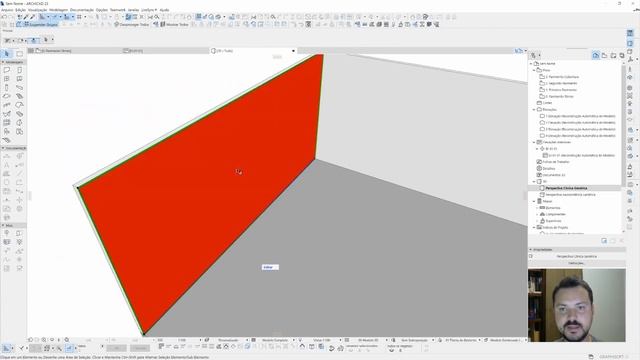Collapse the Documentação toolbox section
Viewport: 640px width, 360px height.
(3, 148)
